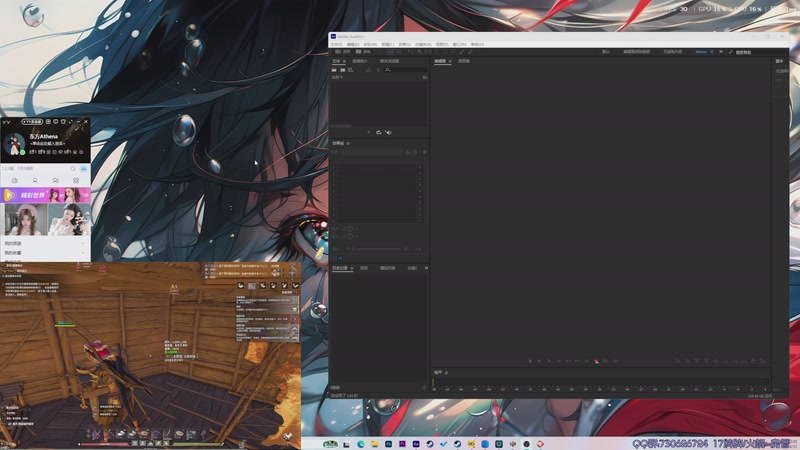Select the Spot Healing Brush tool
This screenshot has width=800, height=450.
[x=470, y=52]
